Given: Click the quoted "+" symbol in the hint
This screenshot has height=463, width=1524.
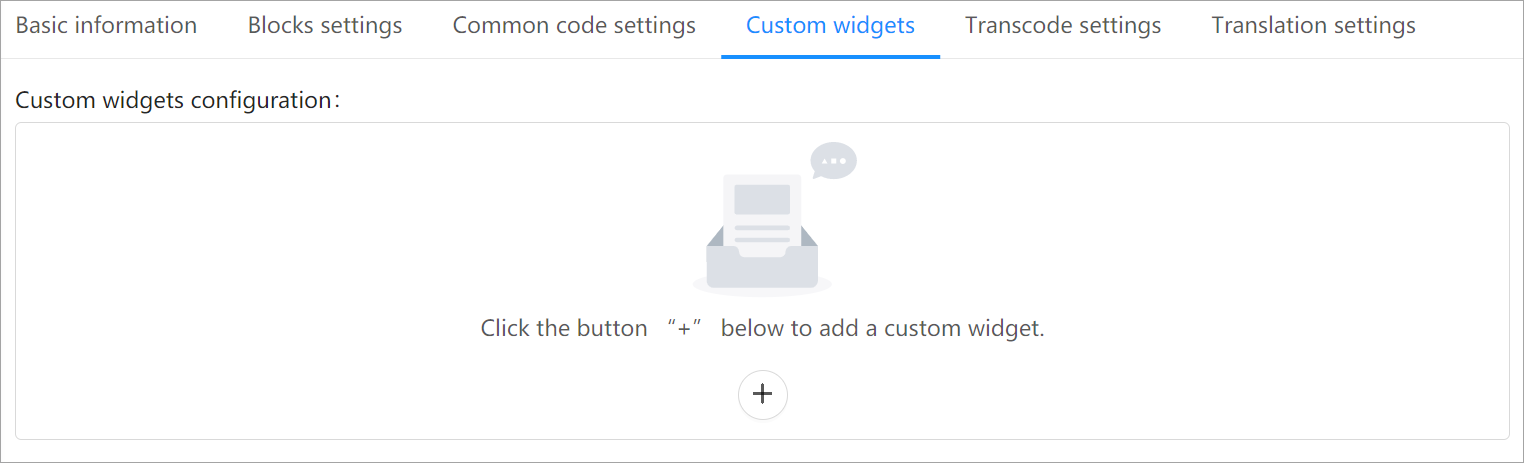Looking at the screenshot, I should point(684,328).
